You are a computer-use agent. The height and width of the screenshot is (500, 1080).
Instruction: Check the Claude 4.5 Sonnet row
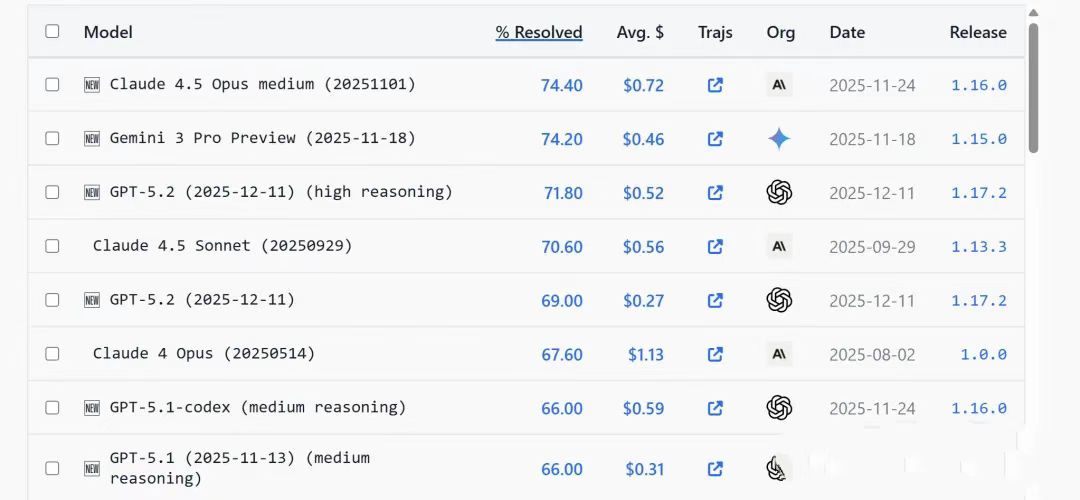pyautogui.click(x=52, y=246)
